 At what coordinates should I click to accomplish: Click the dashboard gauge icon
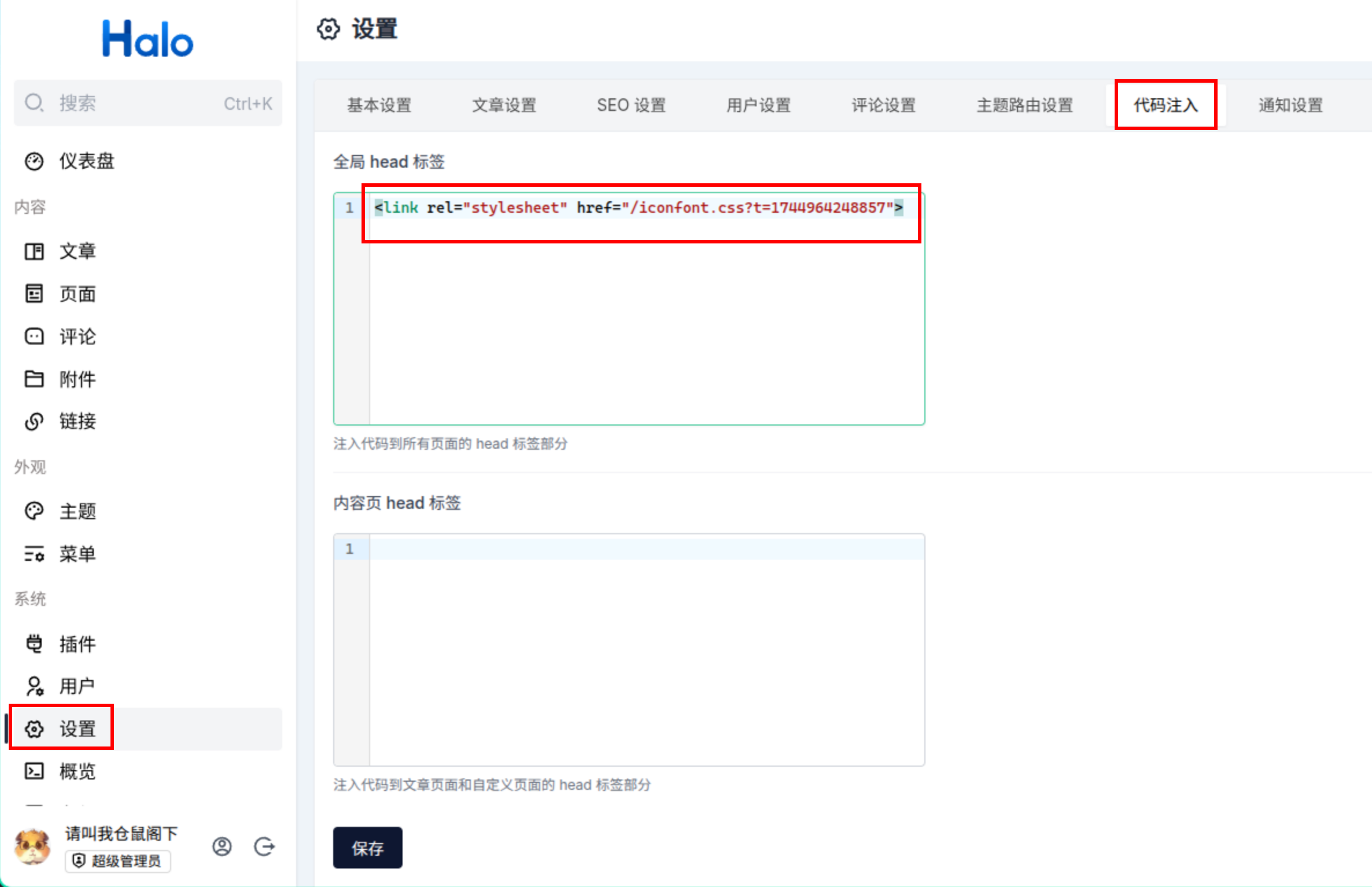click(34, 161)
